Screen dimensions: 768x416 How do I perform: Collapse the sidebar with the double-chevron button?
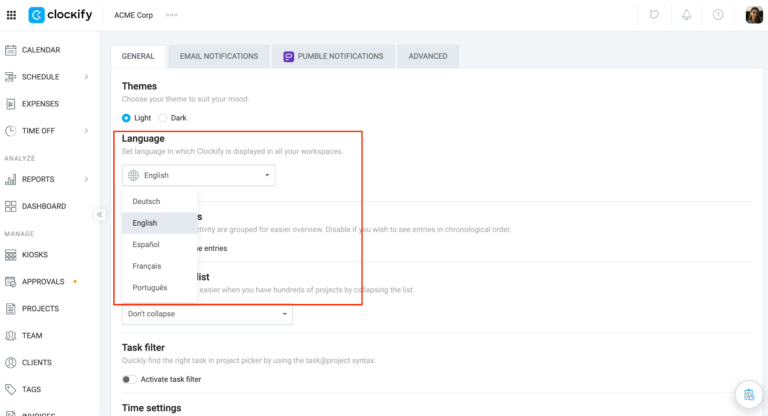(99, 215)
